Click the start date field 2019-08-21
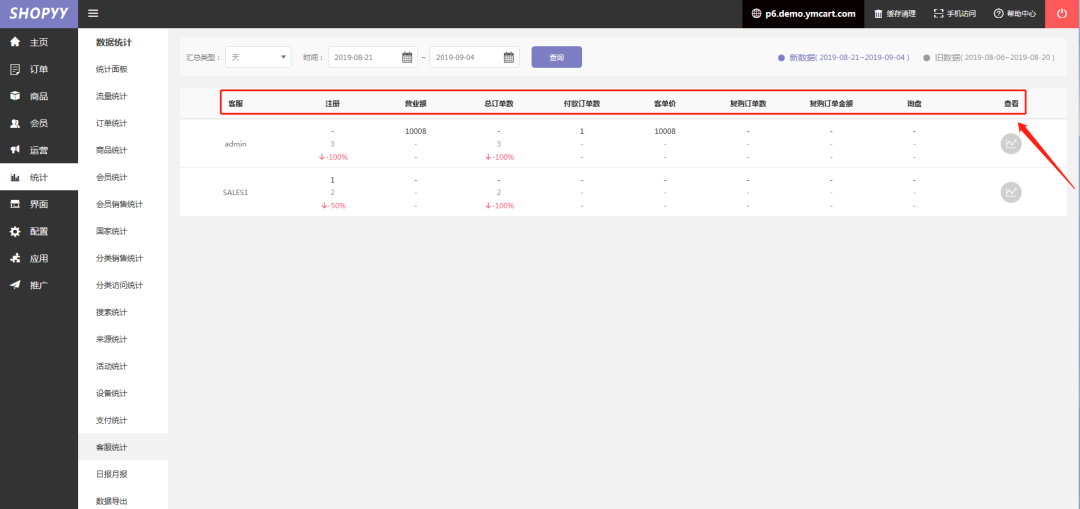This screenshot has height=509, width=1080. point(373,57)
